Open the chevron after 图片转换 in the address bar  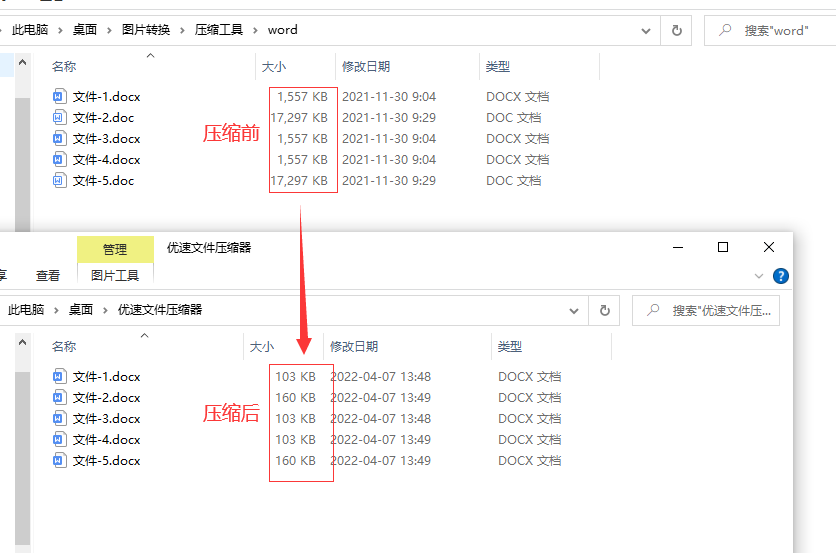coord(182,30)
